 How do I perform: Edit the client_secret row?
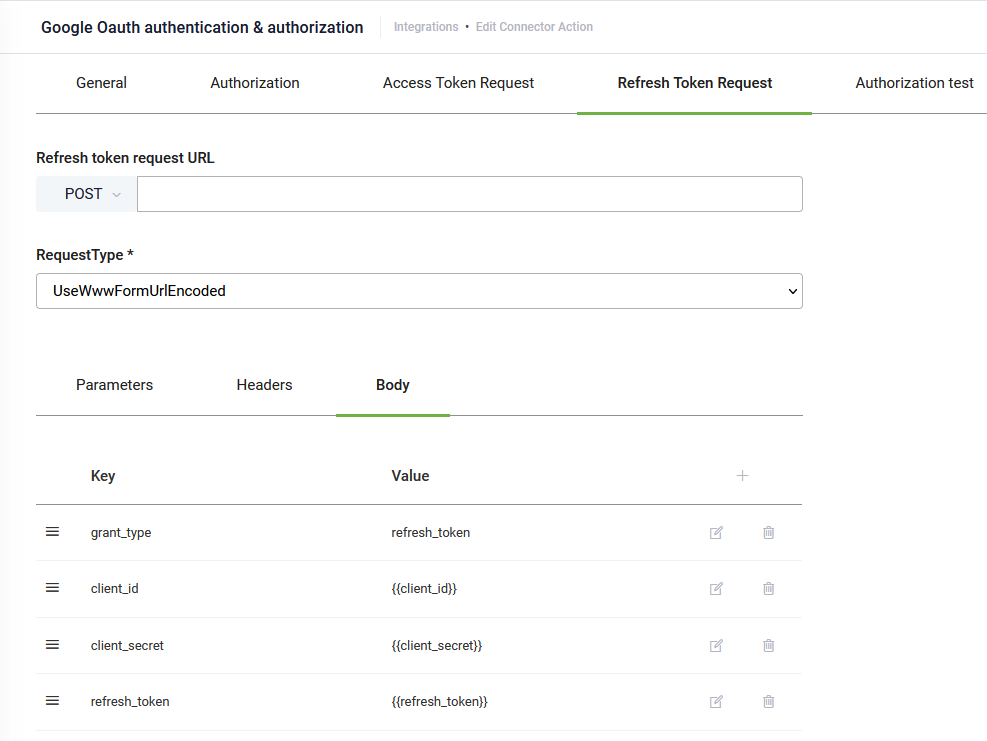[x=716, y=645]
